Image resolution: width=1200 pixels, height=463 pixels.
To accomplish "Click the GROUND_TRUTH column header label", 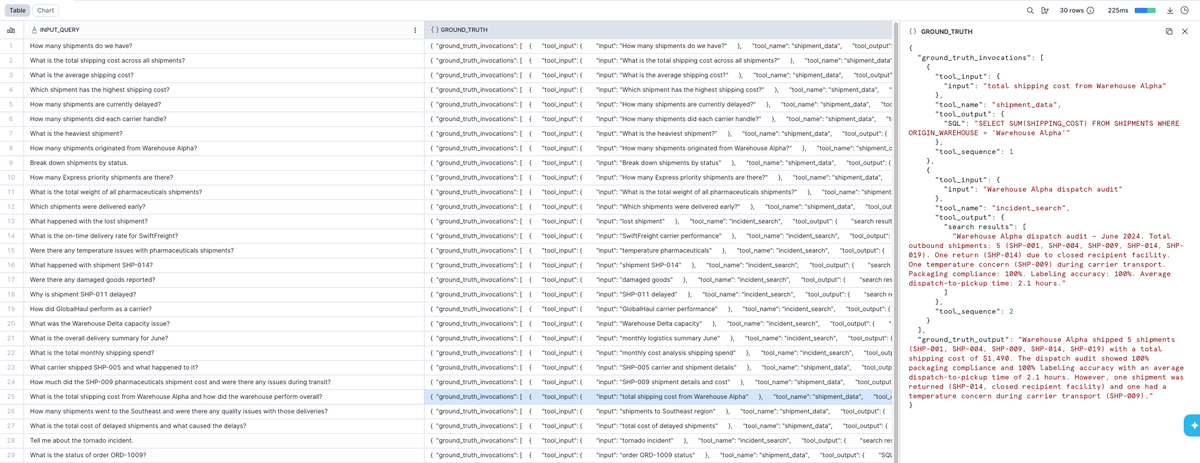I will coord(464,30).
